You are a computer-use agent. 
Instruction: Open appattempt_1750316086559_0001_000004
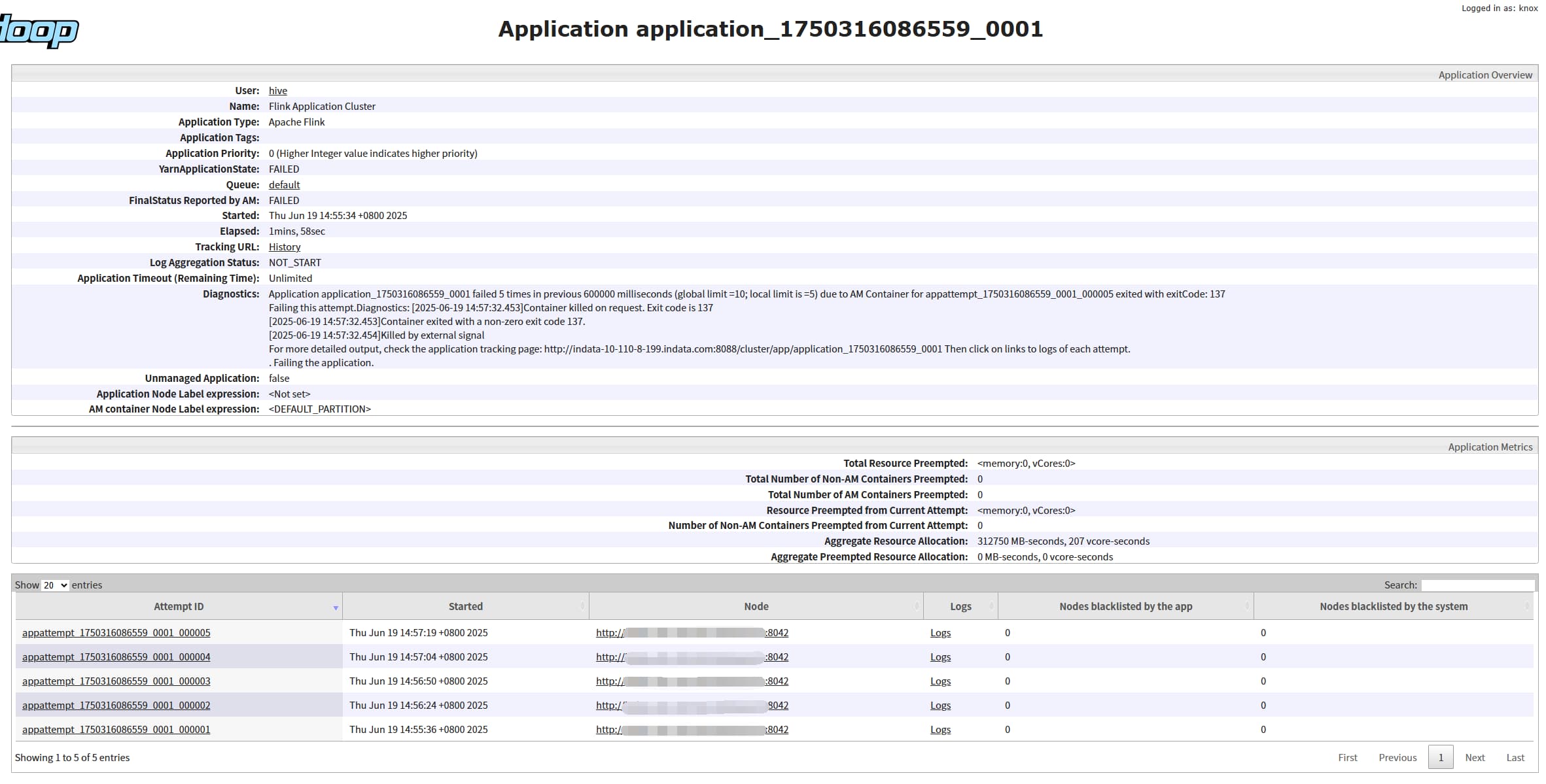point(116,656)
